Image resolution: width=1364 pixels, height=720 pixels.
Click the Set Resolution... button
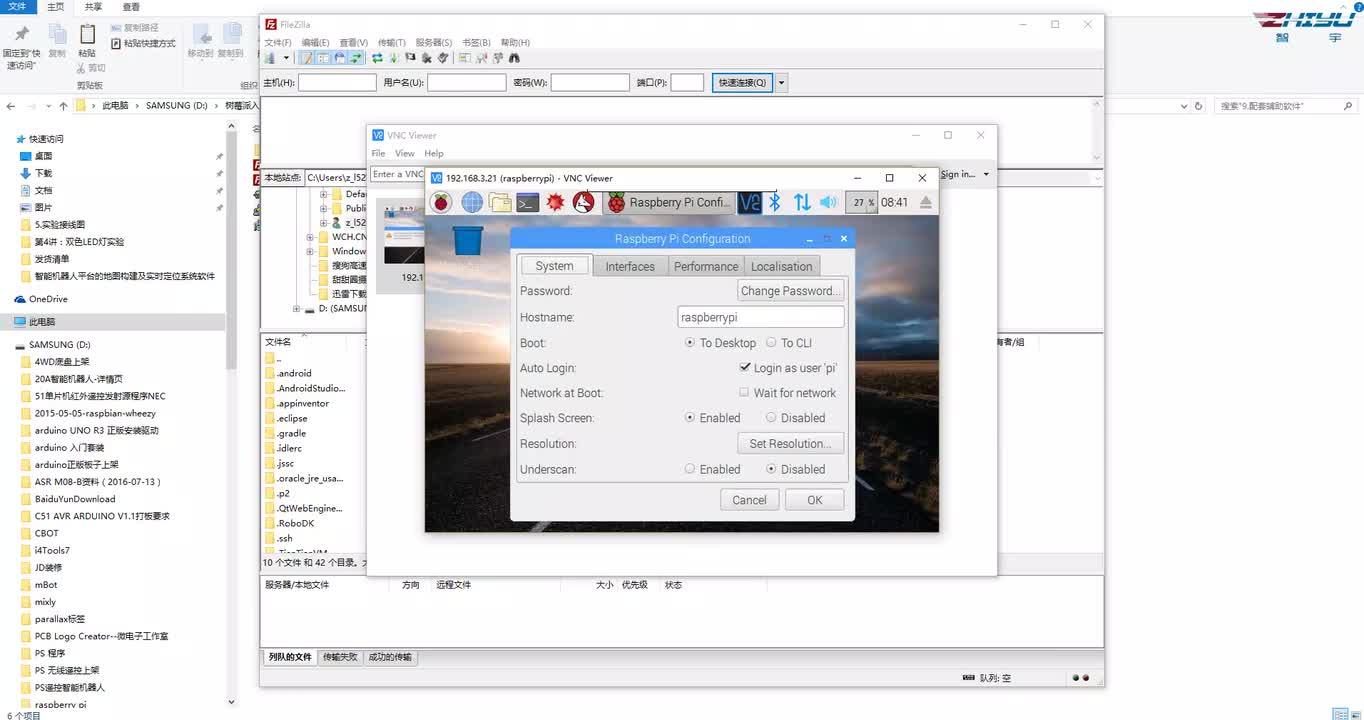[x=790, y=443]
